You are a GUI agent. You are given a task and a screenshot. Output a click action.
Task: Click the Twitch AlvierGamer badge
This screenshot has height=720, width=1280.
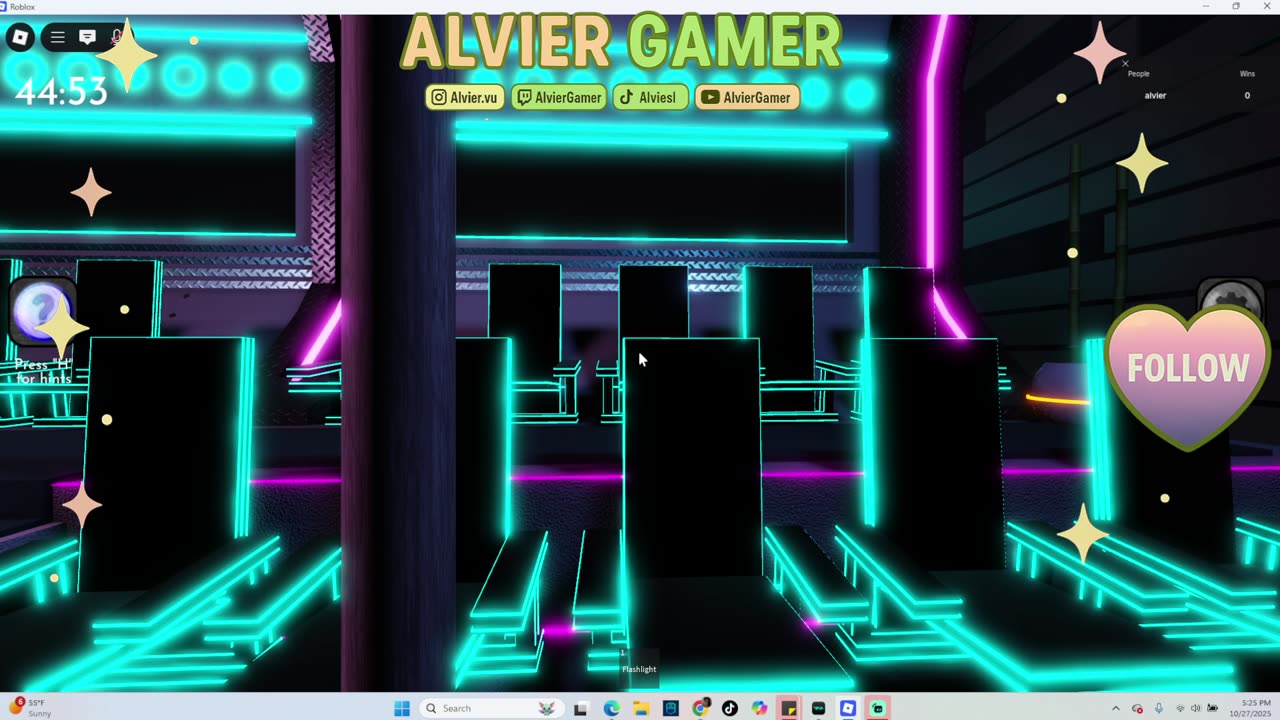[x=559, y=97]
